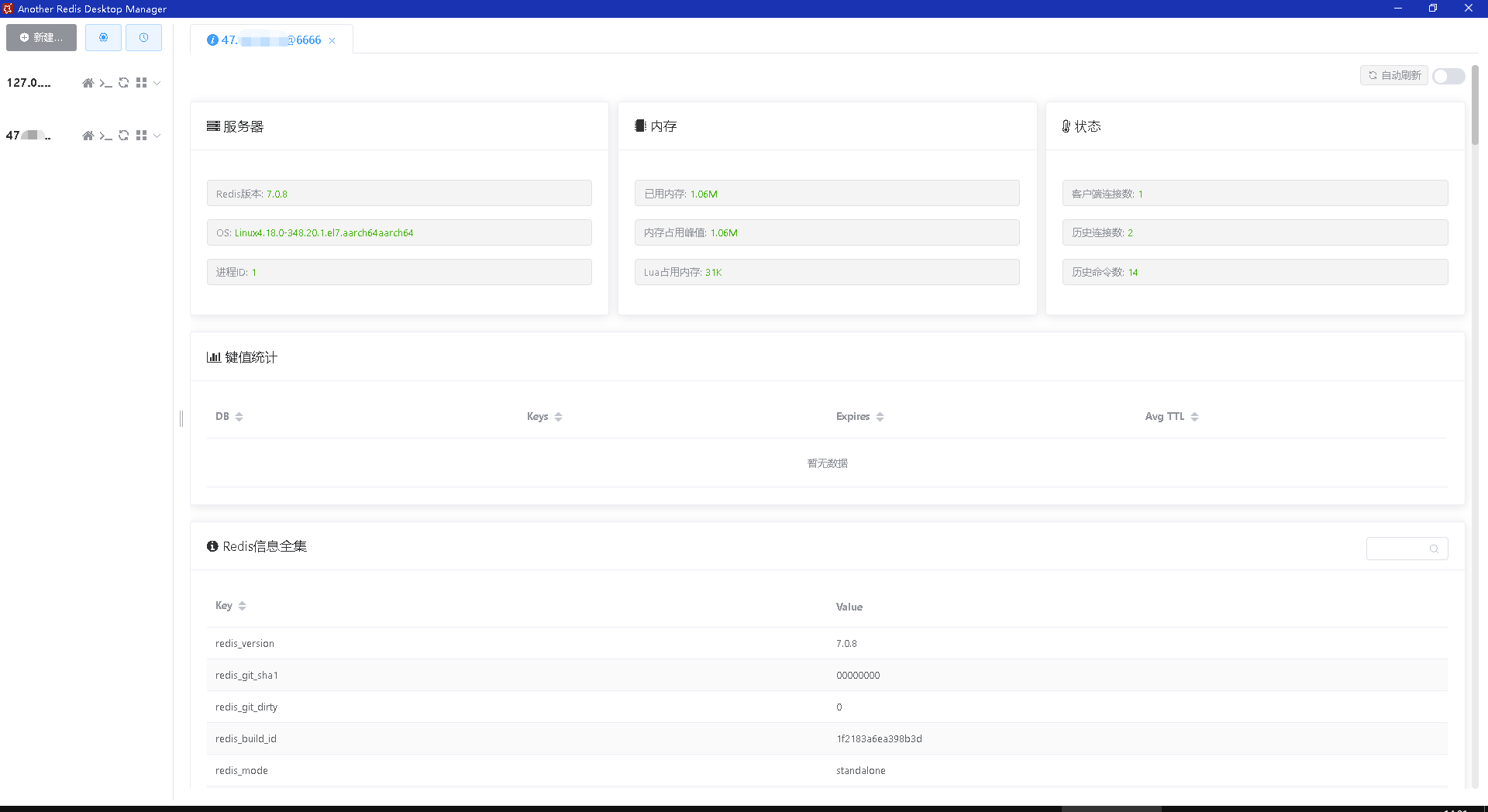Select the redis_mode row
The height and width of the screenshot is (812, 1488).
coord(827,770)
